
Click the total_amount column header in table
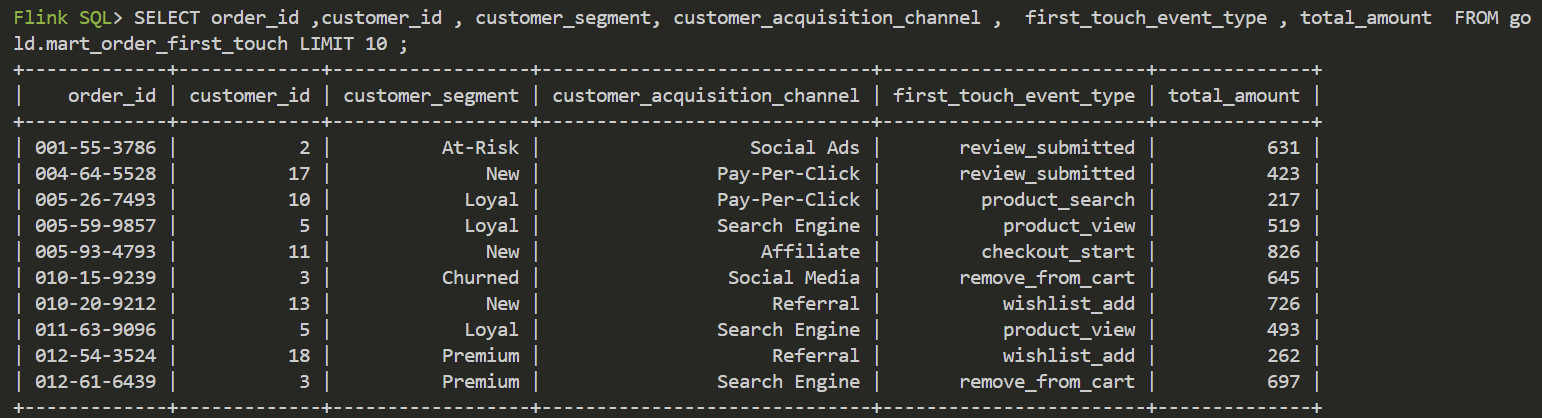point(1234,96)
